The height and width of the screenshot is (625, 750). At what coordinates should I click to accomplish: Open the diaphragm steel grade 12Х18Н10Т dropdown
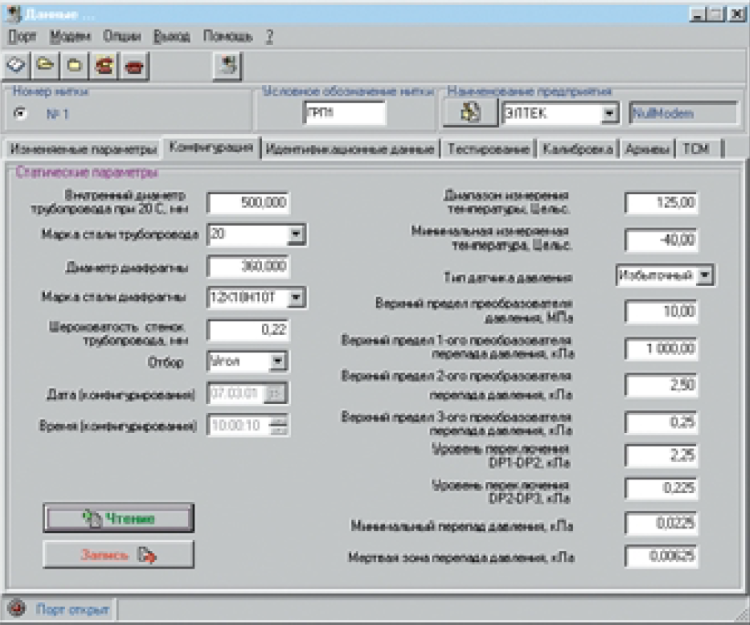[296, 297]
